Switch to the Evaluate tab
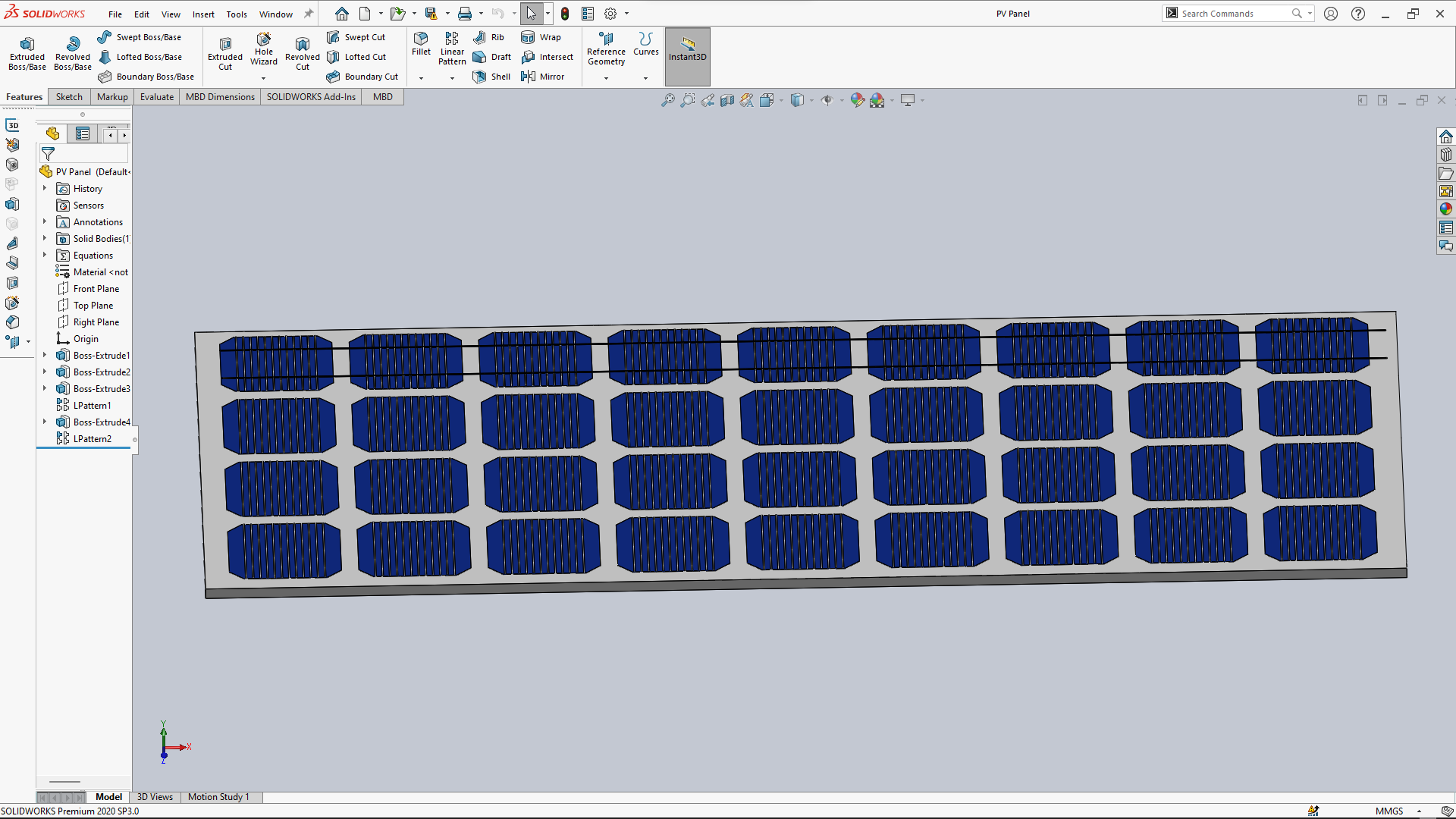1456x819 pixels. (x=157, y=97)
